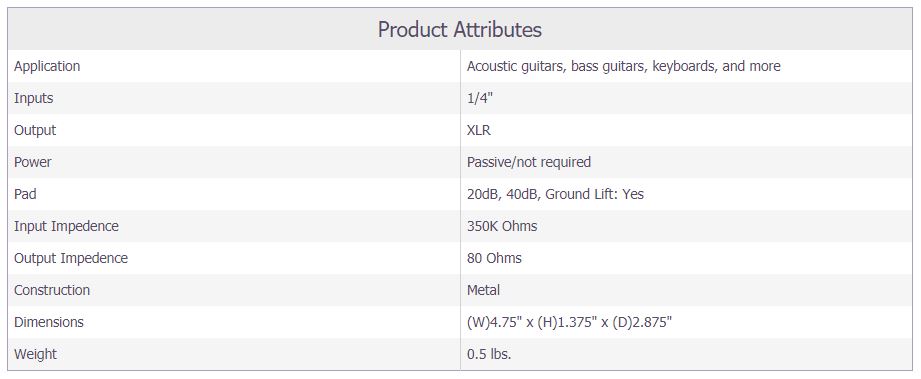Select the Dimensions row label
Viewport: 921px width, 379px height.
(x=49, y=322)
